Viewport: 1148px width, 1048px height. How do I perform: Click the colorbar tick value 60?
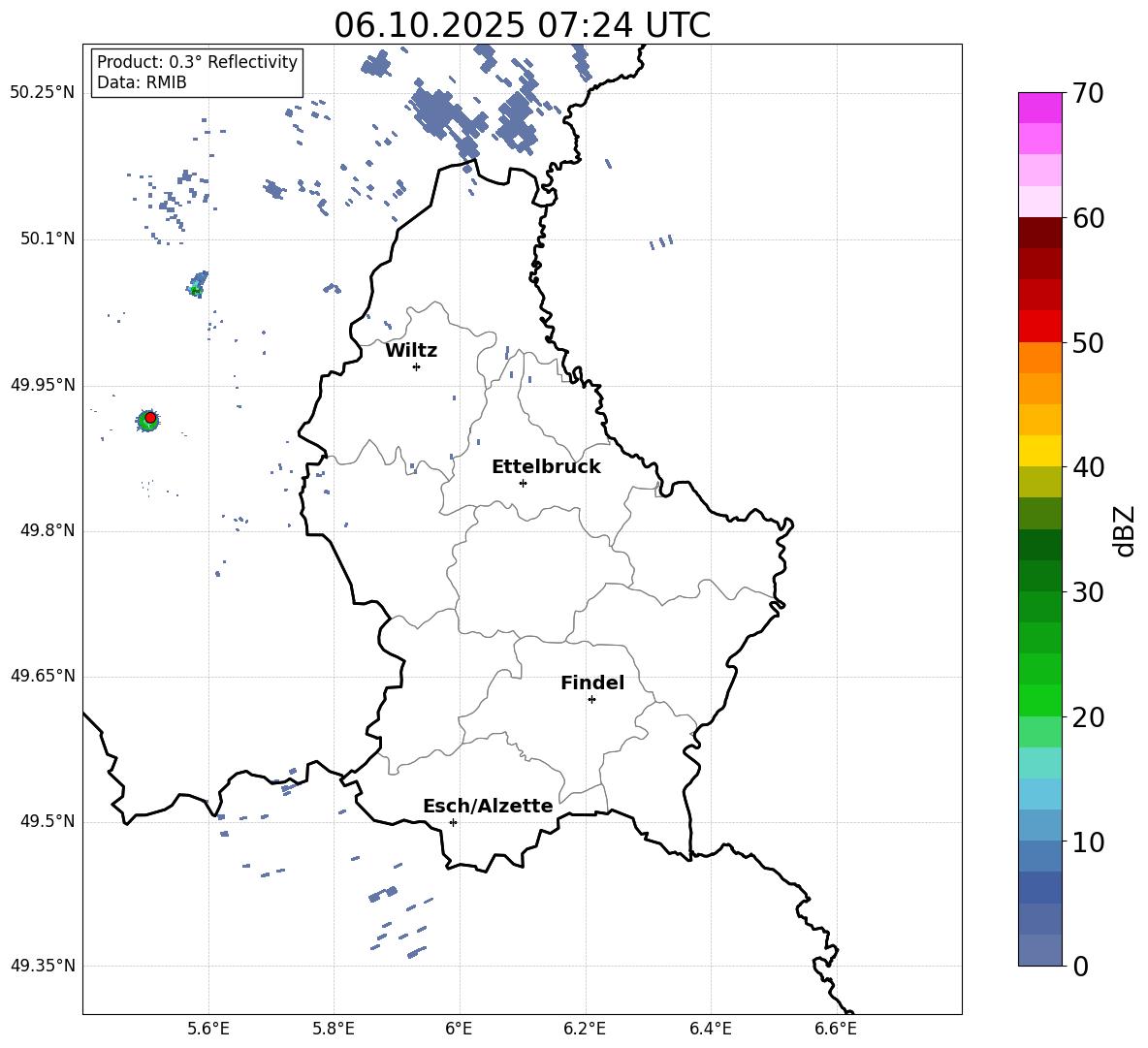(1087, 218)
